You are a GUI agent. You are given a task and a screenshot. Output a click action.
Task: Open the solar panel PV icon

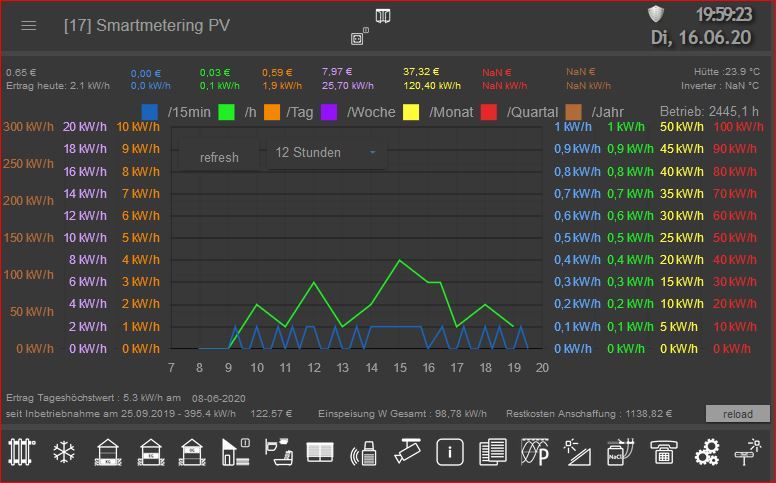coord(577,452)
